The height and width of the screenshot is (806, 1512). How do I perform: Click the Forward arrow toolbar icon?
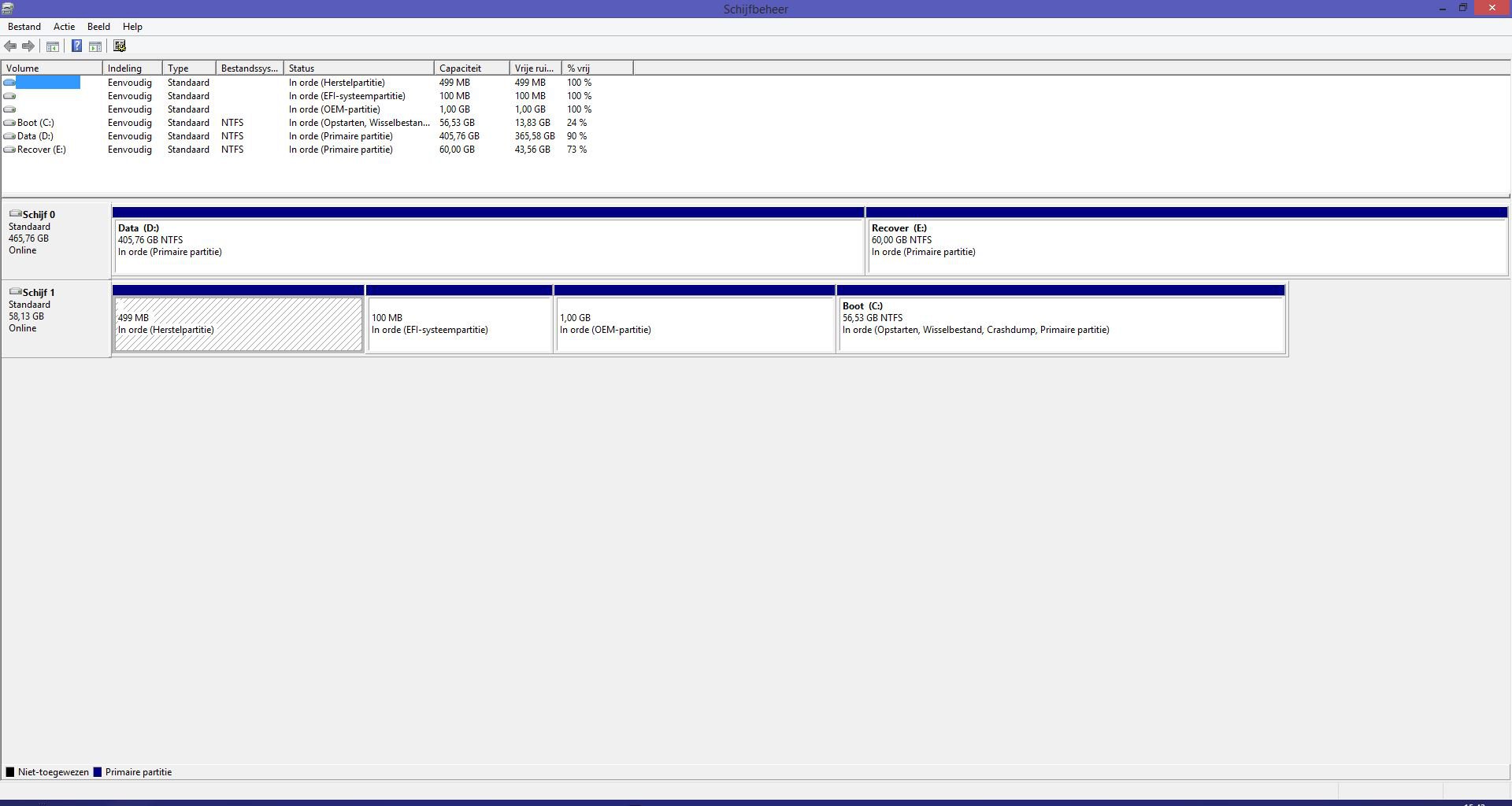point(28,46)
